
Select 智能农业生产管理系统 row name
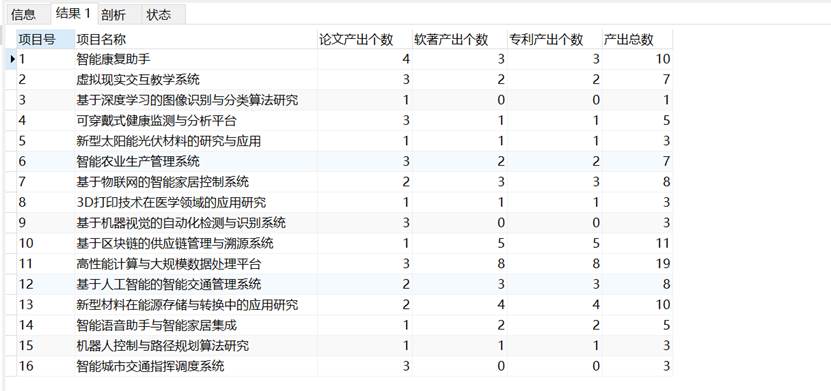(x=196, y=161)
